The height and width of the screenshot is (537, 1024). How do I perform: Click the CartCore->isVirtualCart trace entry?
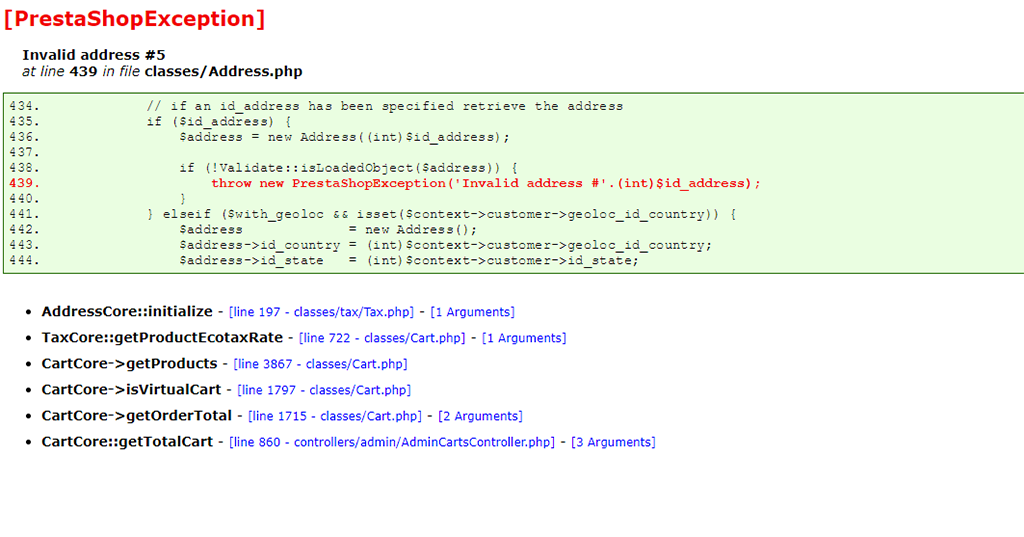(x=131, y=390)
